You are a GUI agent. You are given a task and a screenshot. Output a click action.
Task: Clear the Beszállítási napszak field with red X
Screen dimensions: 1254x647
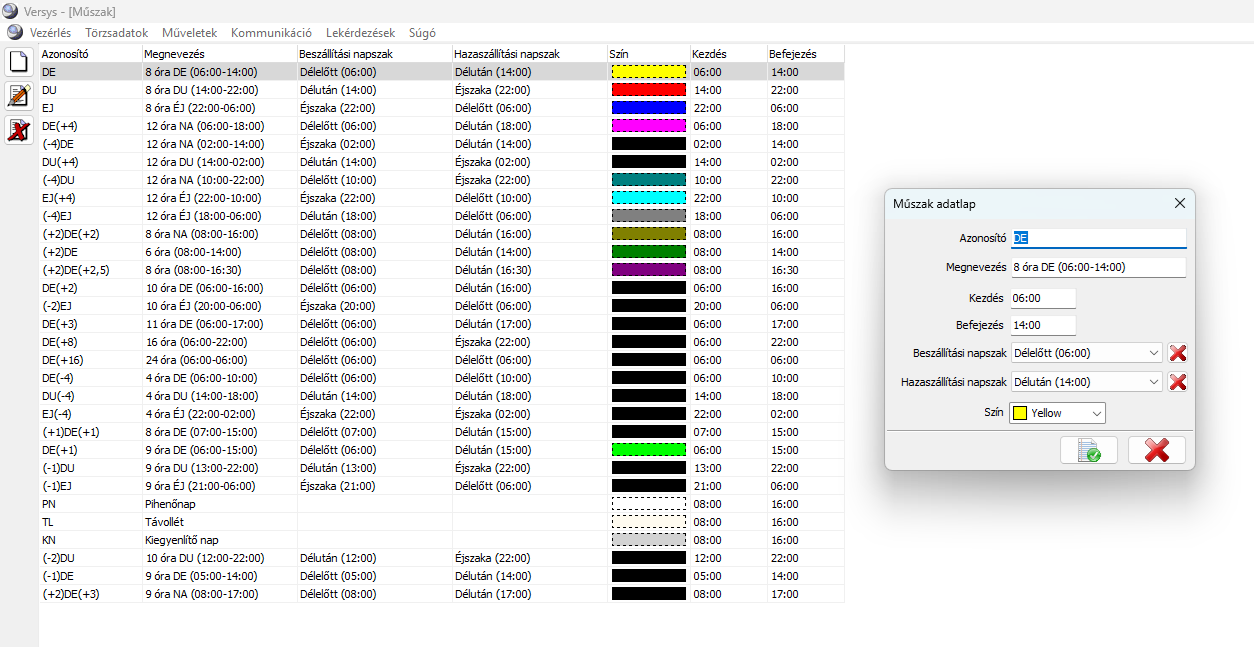click(x=1177, y=353)
